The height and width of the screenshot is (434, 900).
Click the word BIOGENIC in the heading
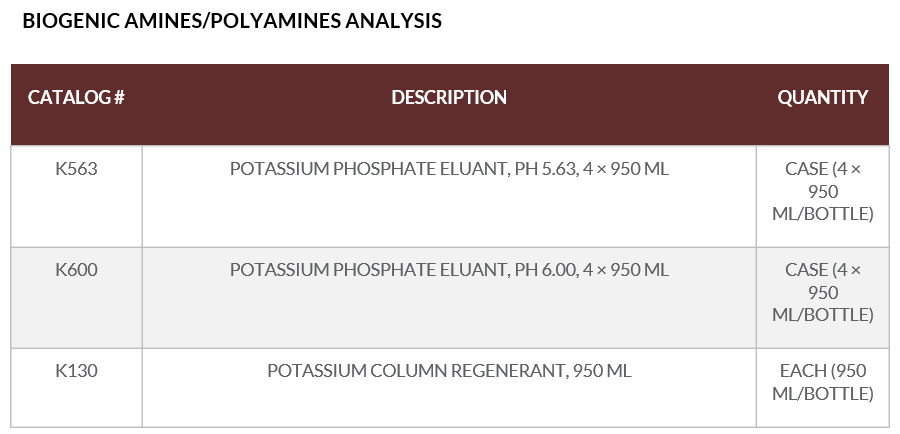[x=65, y=21]
